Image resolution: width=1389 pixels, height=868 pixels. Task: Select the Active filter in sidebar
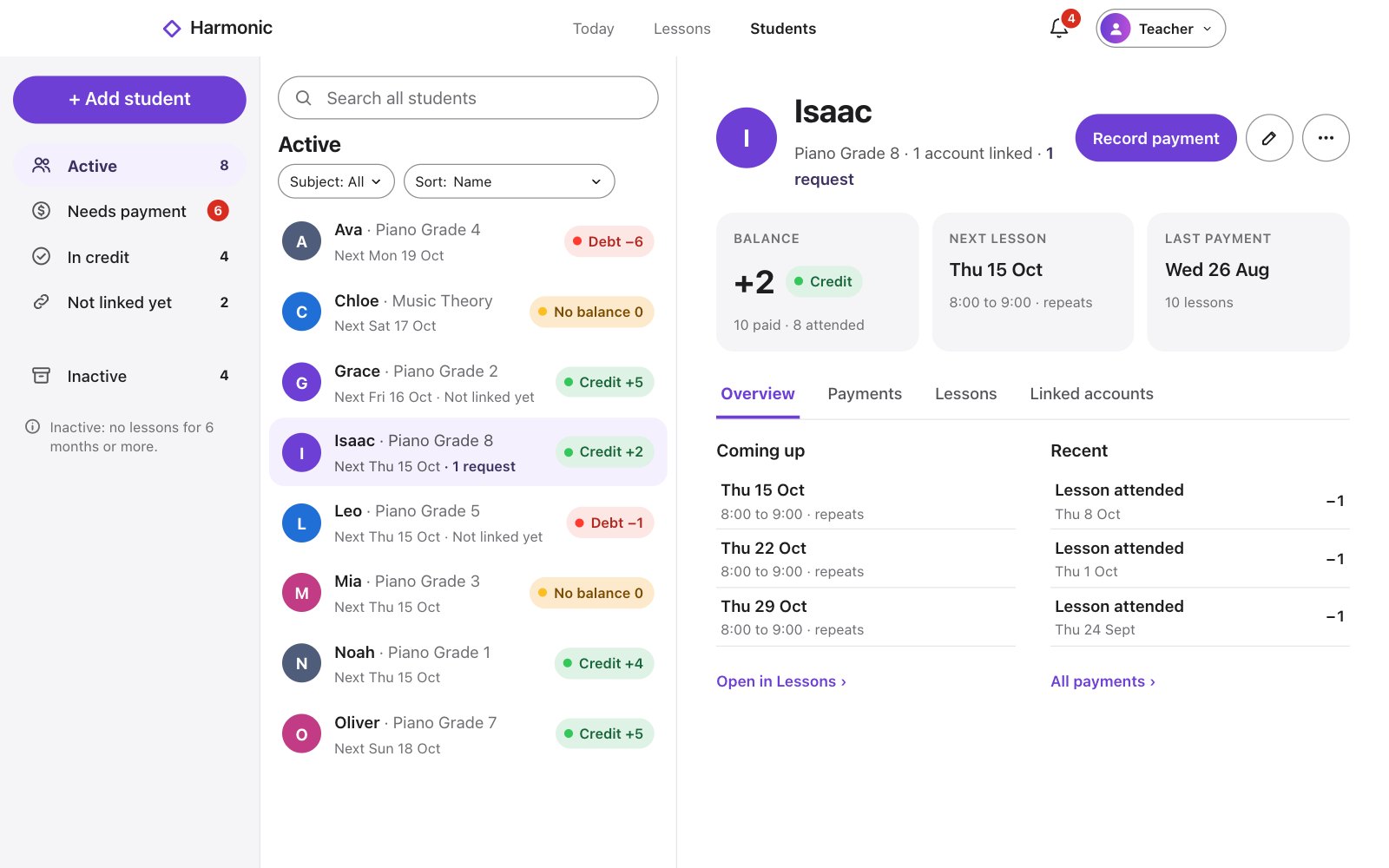point(129,166)
